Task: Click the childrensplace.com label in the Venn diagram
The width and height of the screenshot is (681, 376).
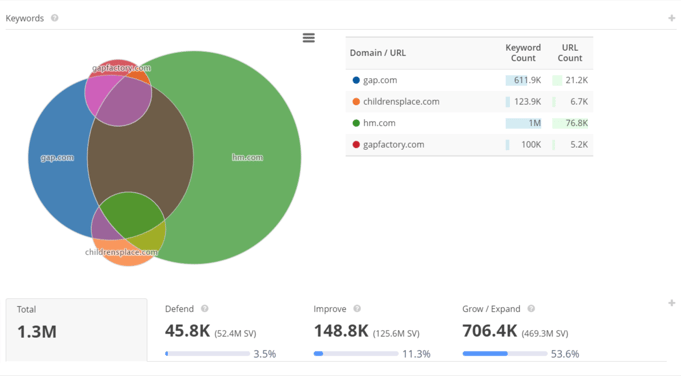Action: (x=121, y=252)
